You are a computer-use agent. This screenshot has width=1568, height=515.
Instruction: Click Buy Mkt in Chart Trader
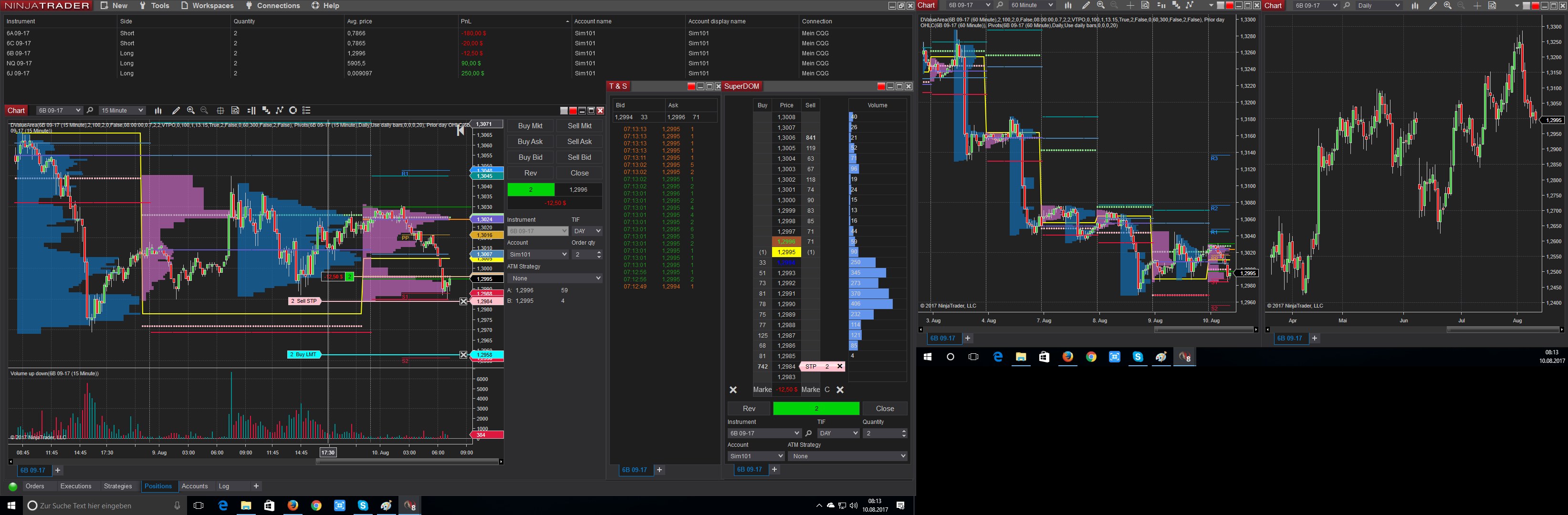coord(530,126)
